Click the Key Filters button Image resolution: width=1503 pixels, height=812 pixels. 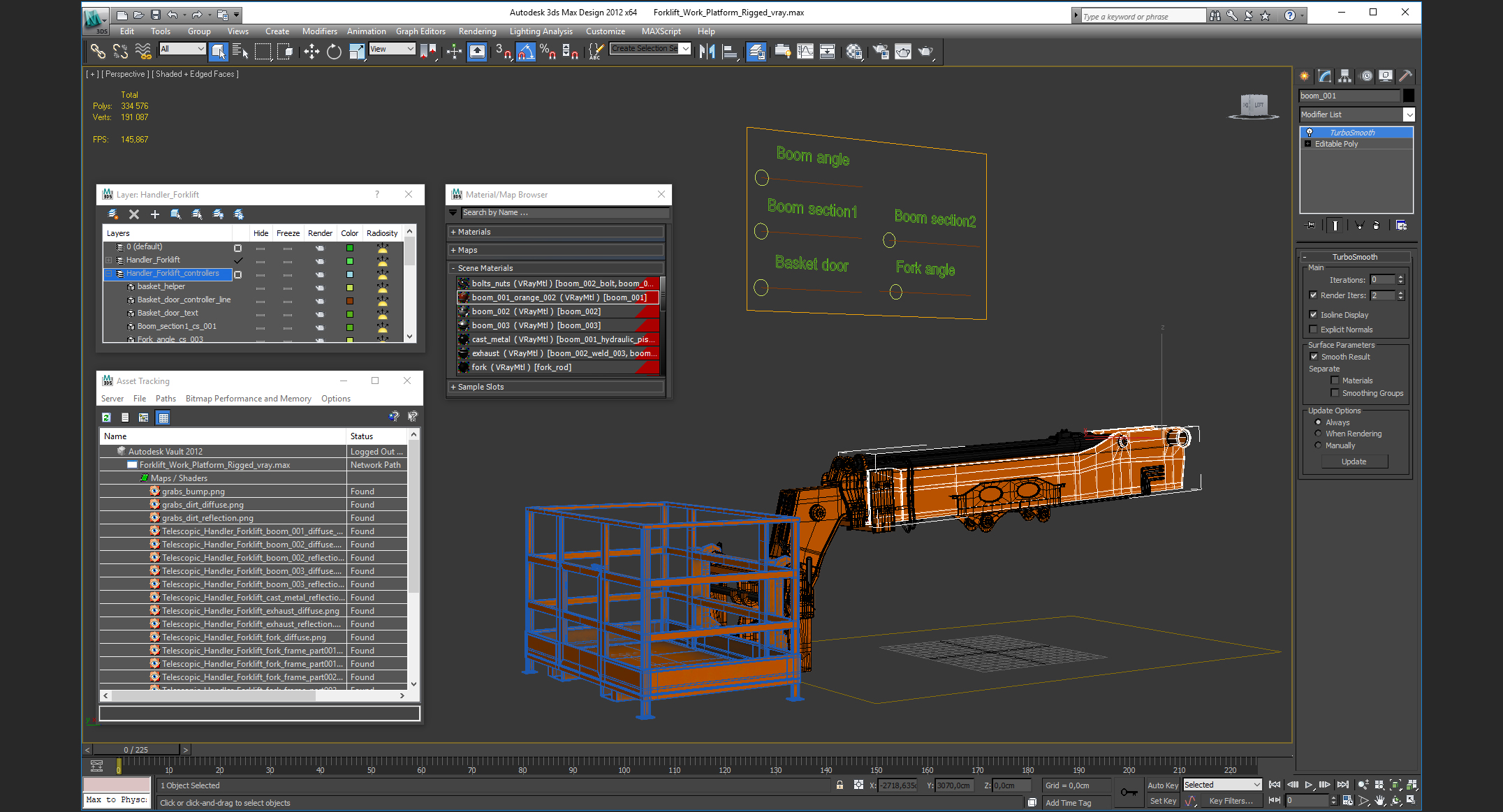tap(1231, 801)
